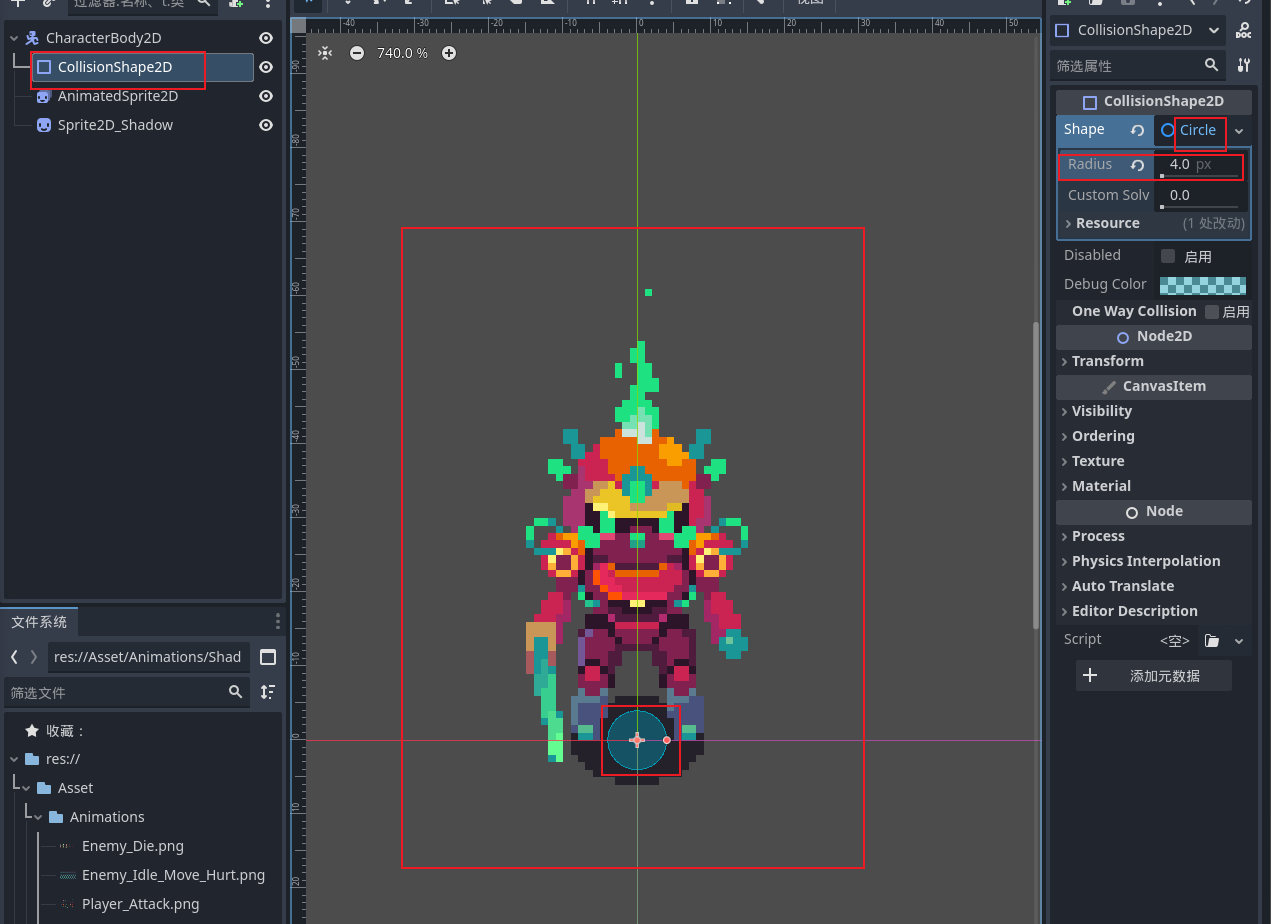Screen dimensions: 1271x924
Task: Reset zoom via the 740.0 % label
Action: click(x=402, y=53)
